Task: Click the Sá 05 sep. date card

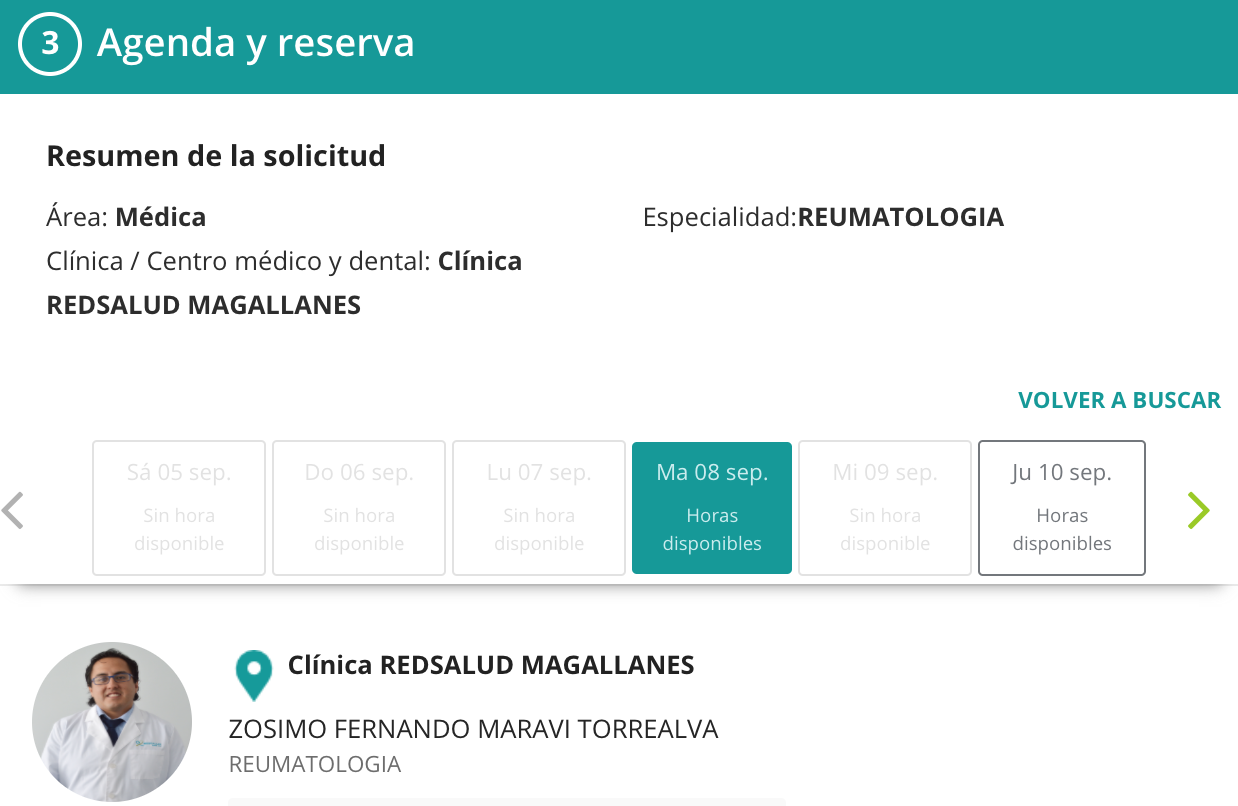Action: pyautogui.click(x=179, y=508)
